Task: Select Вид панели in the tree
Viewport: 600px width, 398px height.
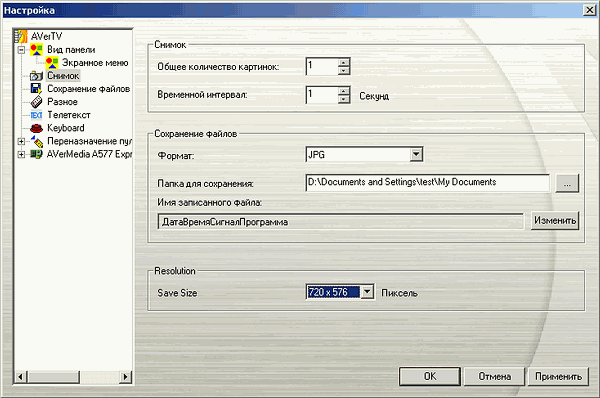Action: coord(71,49)
